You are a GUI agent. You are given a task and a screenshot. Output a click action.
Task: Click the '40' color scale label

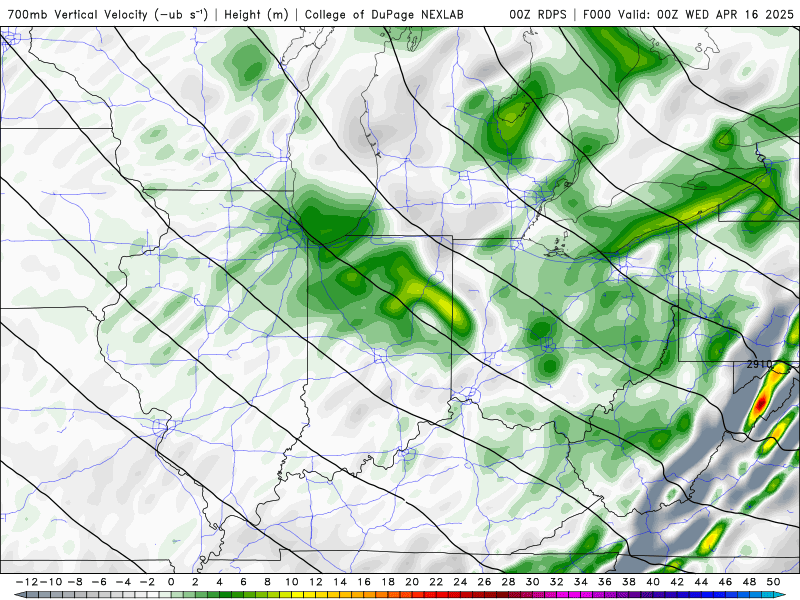(x=653, y=582)
